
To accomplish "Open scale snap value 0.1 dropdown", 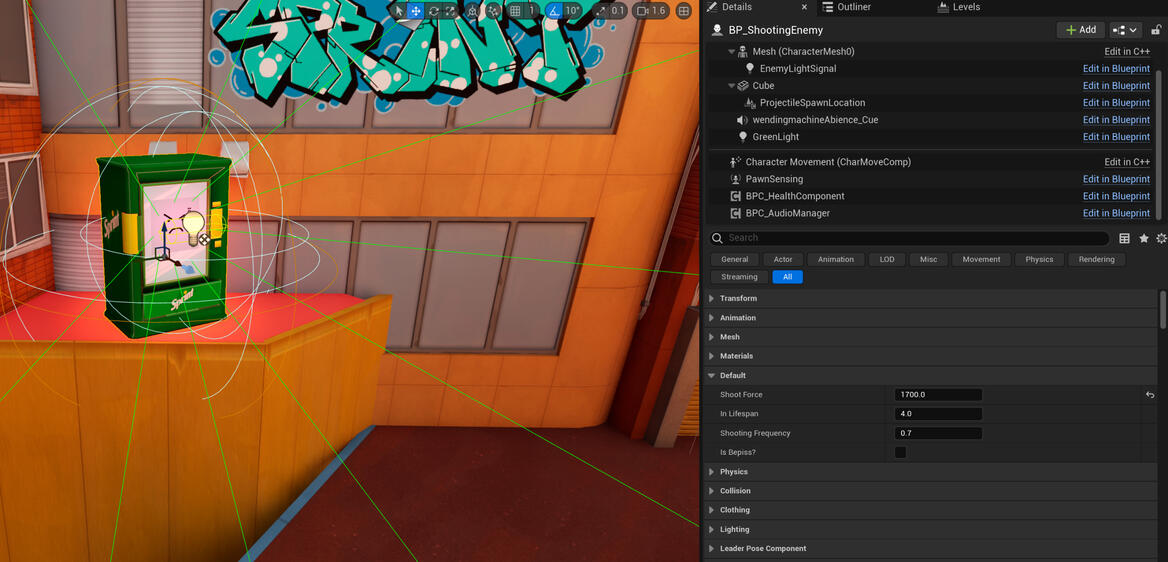I will 618,10.
